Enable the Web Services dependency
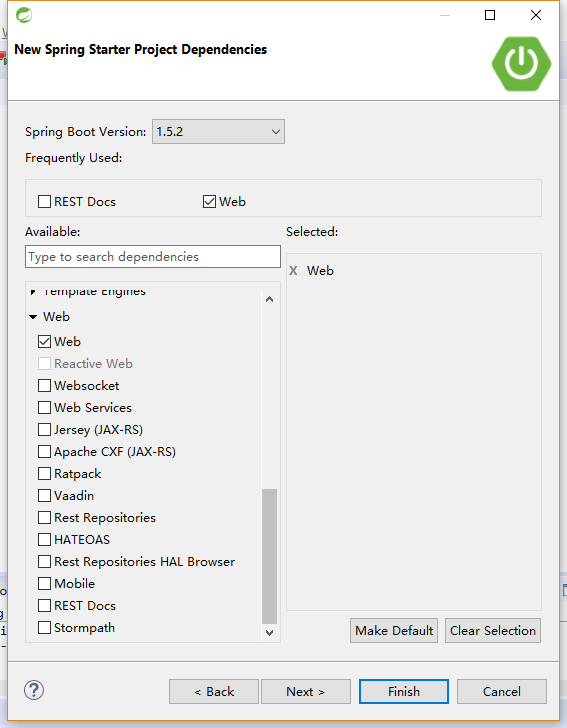The height and width of the screenshot is (728, 567). [45, 408]
